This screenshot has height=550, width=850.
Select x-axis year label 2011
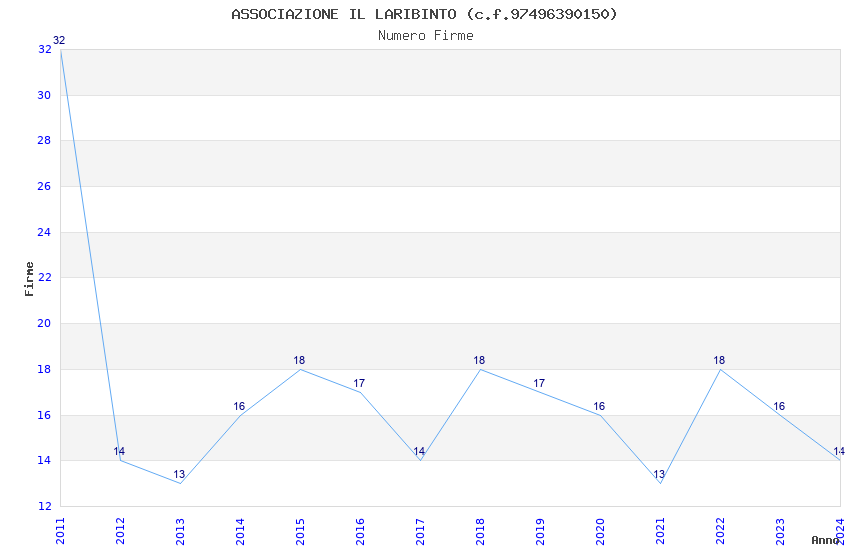(60, 531)
